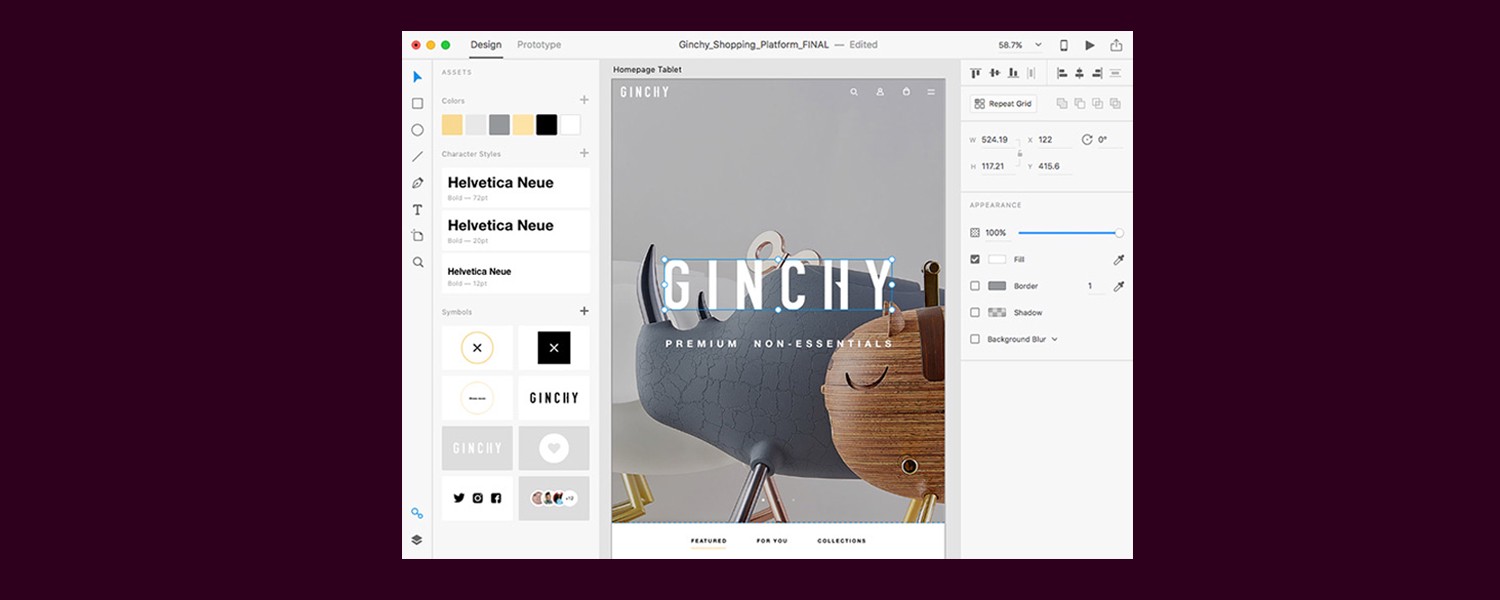The height and width of the screenshot is (600, 1500).
Task: Add a new Character Style with the plus
Action: 584,153
